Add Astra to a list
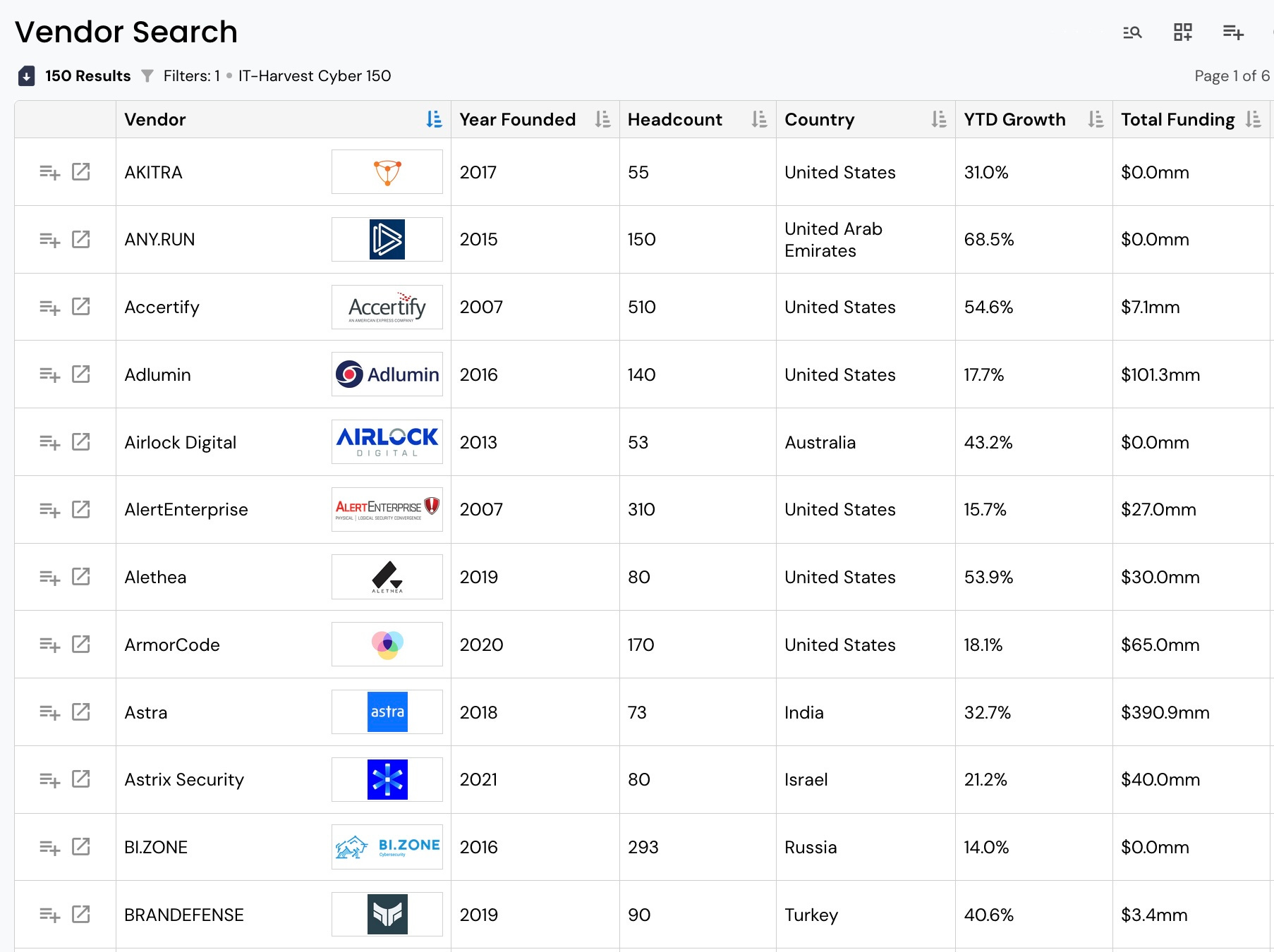This screenshot has width=1274, height=952. [49, 712]
